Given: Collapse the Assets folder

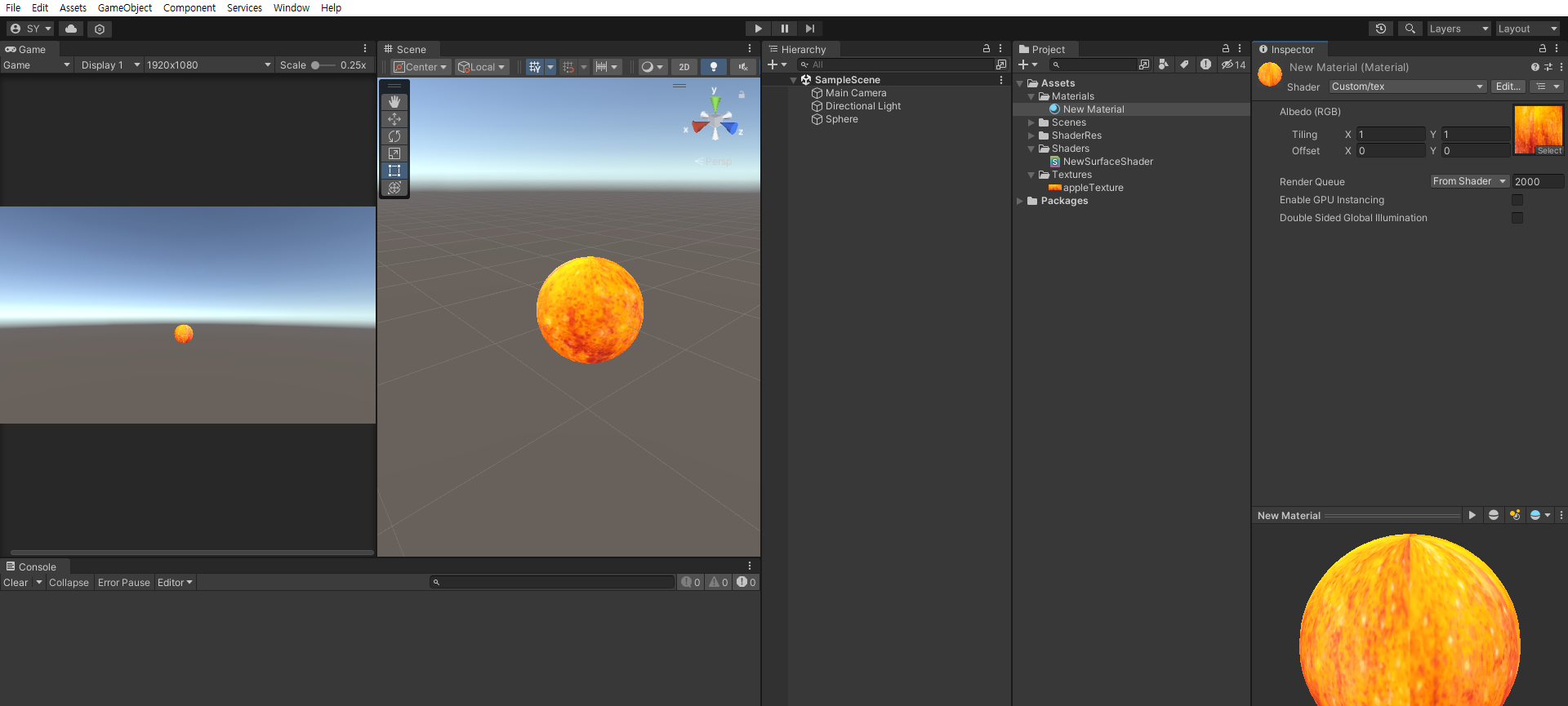Looking at the screenshot, I should [1020, 83].
